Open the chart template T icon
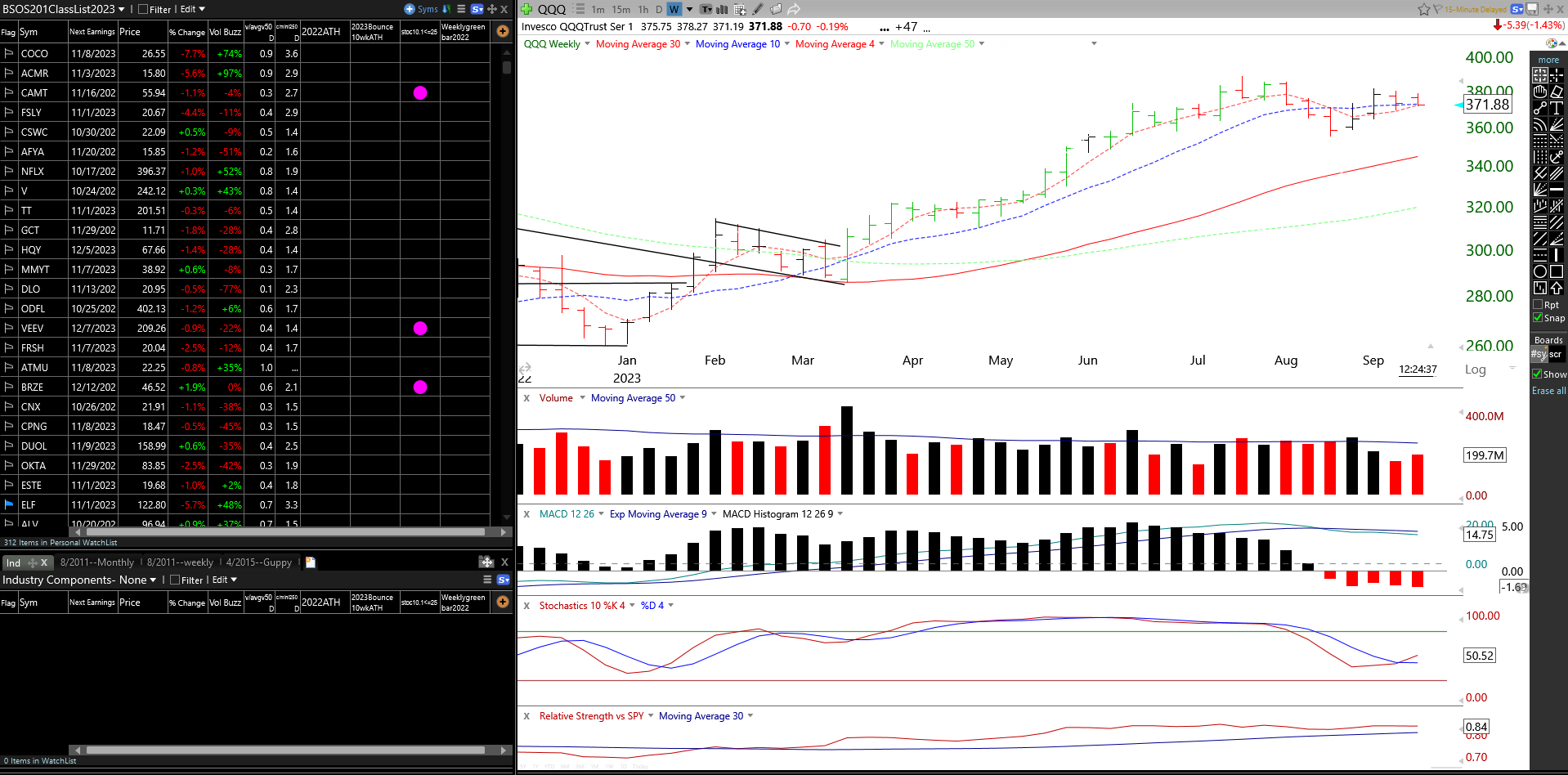 [x=706, y=9]
